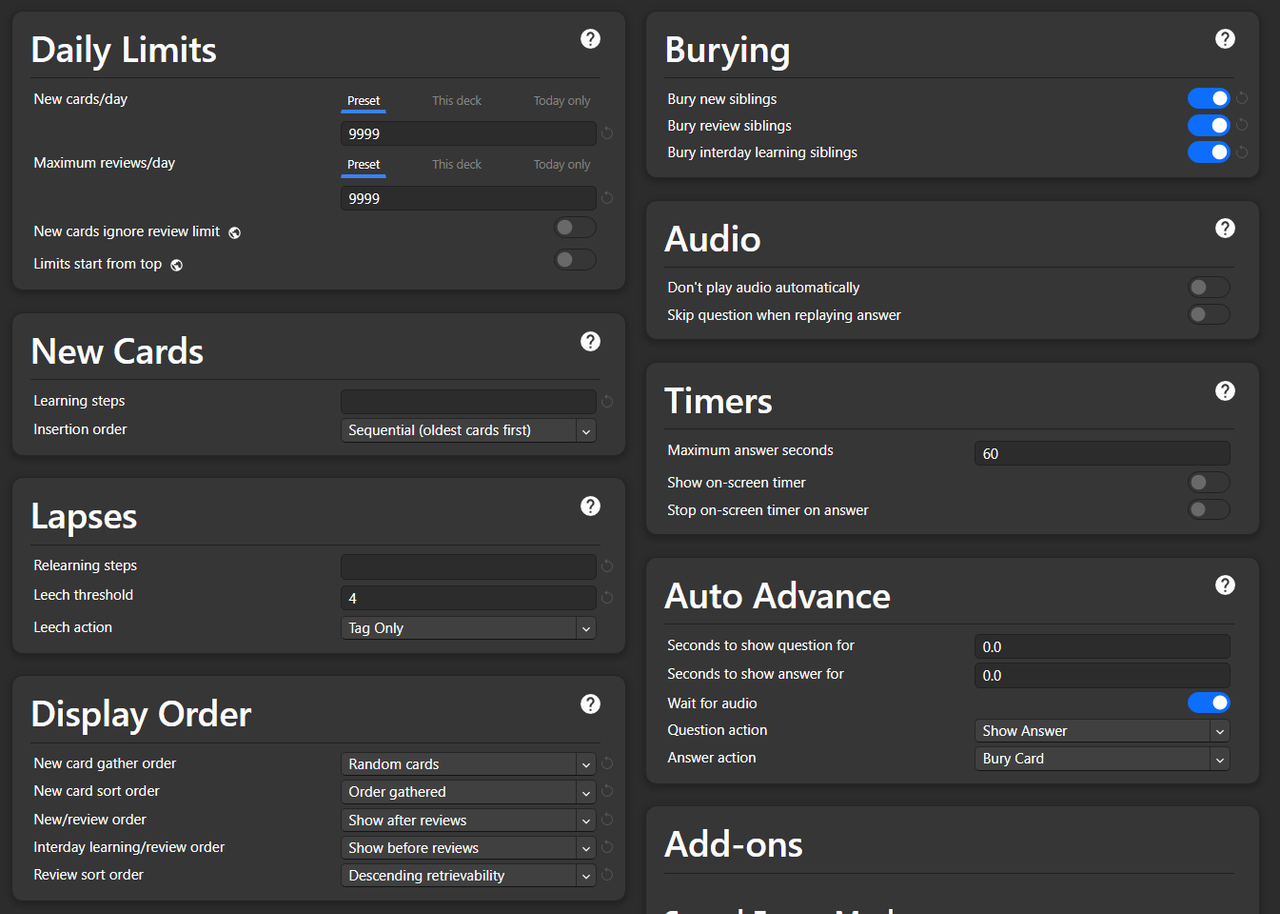Click revert icon beside Leech threshold field

click(607, 598)
